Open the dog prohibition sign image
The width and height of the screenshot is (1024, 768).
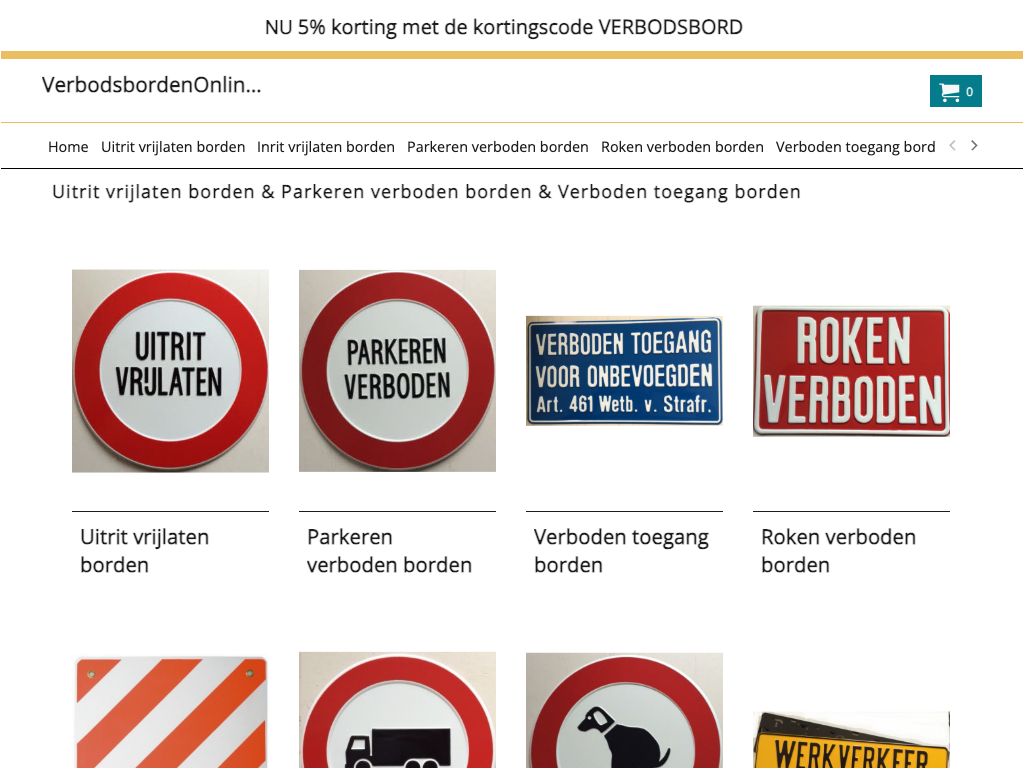[x=624, y=710]
